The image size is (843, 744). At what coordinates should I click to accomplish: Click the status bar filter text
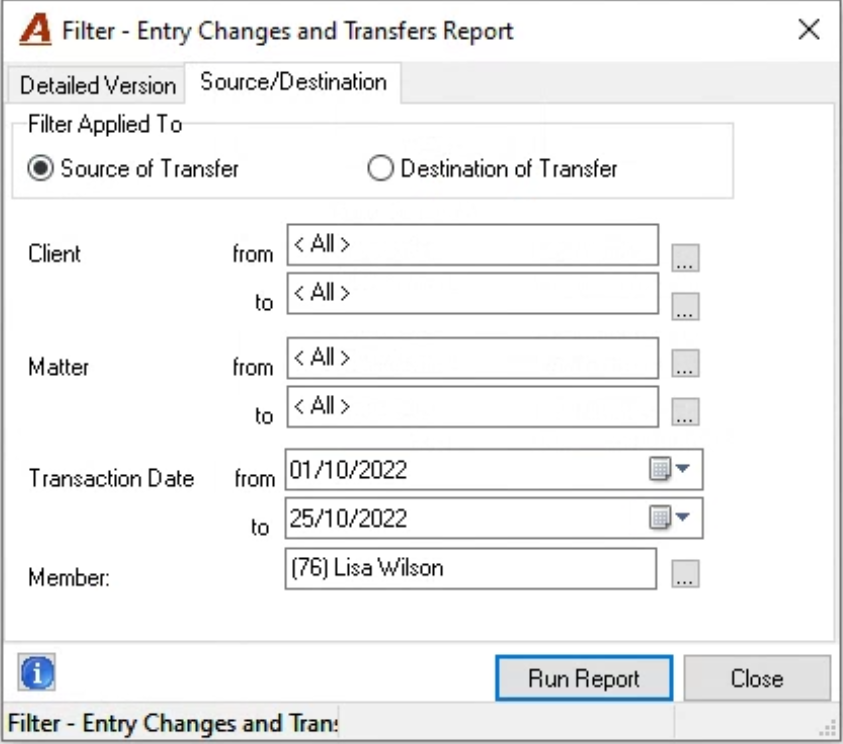tap(173, 723)
